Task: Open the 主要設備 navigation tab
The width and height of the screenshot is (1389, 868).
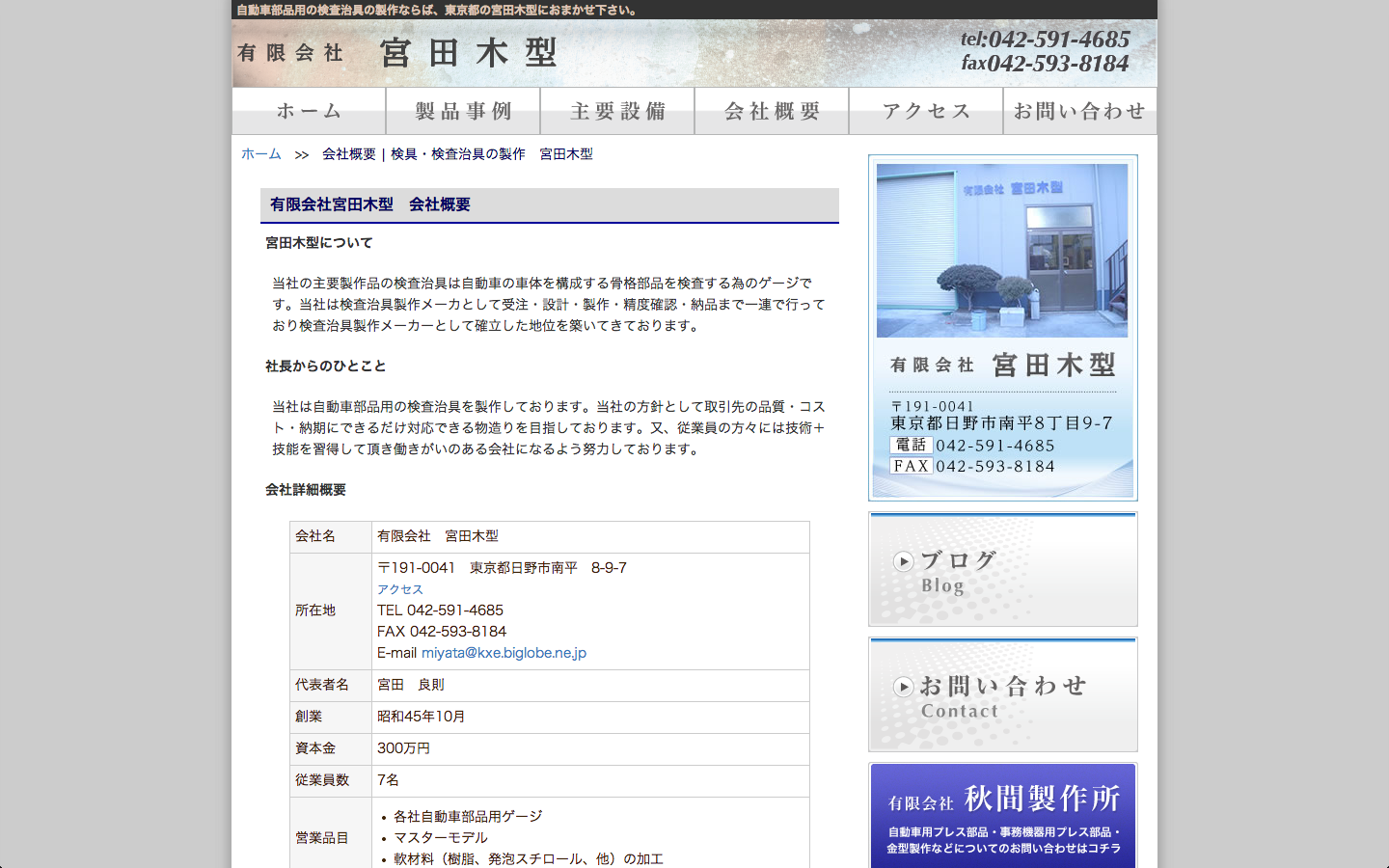Action: pyautogui.click(x=617, y=111)
